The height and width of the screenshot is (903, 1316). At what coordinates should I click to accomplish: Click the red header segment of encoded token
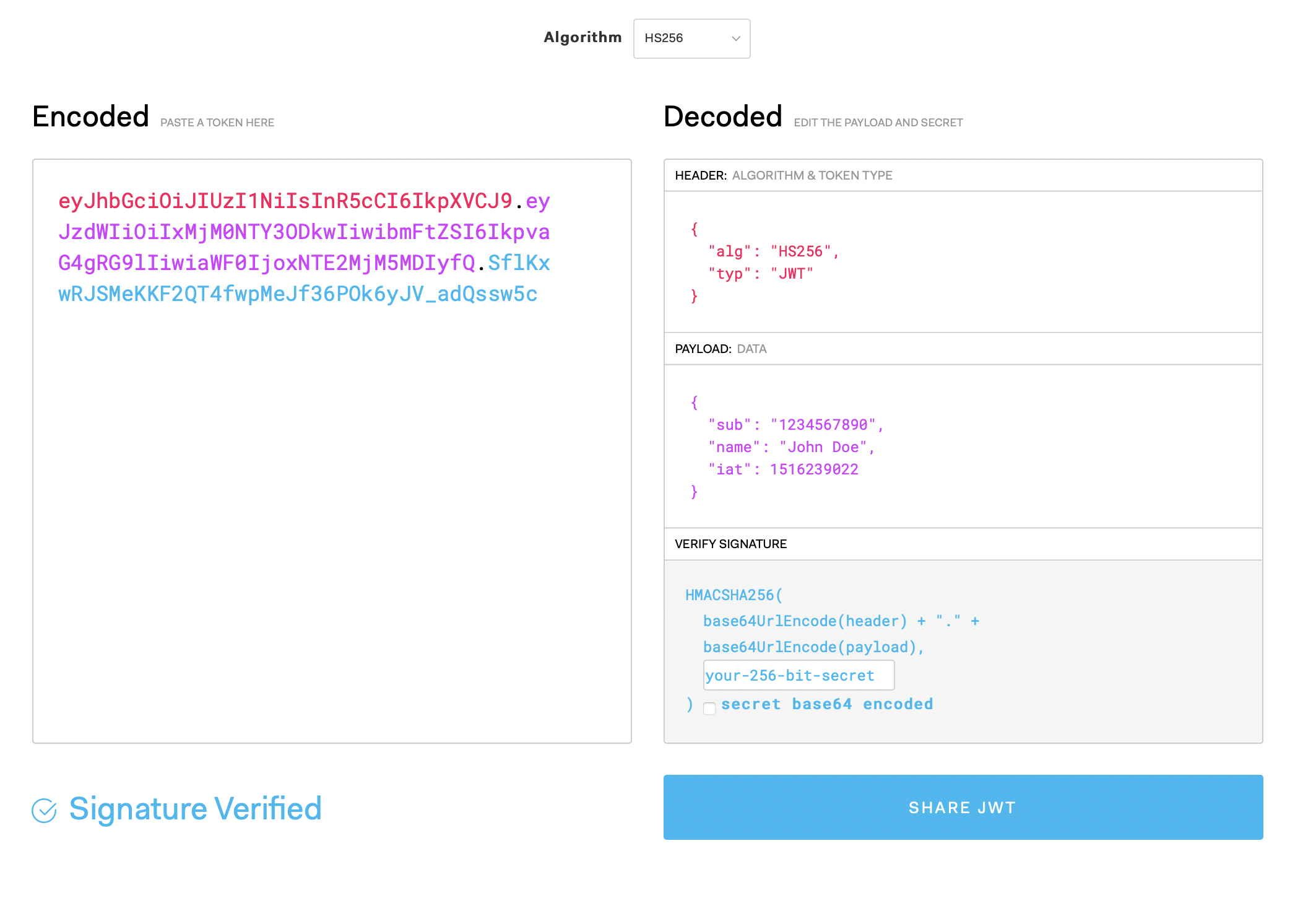coord(285,201)
